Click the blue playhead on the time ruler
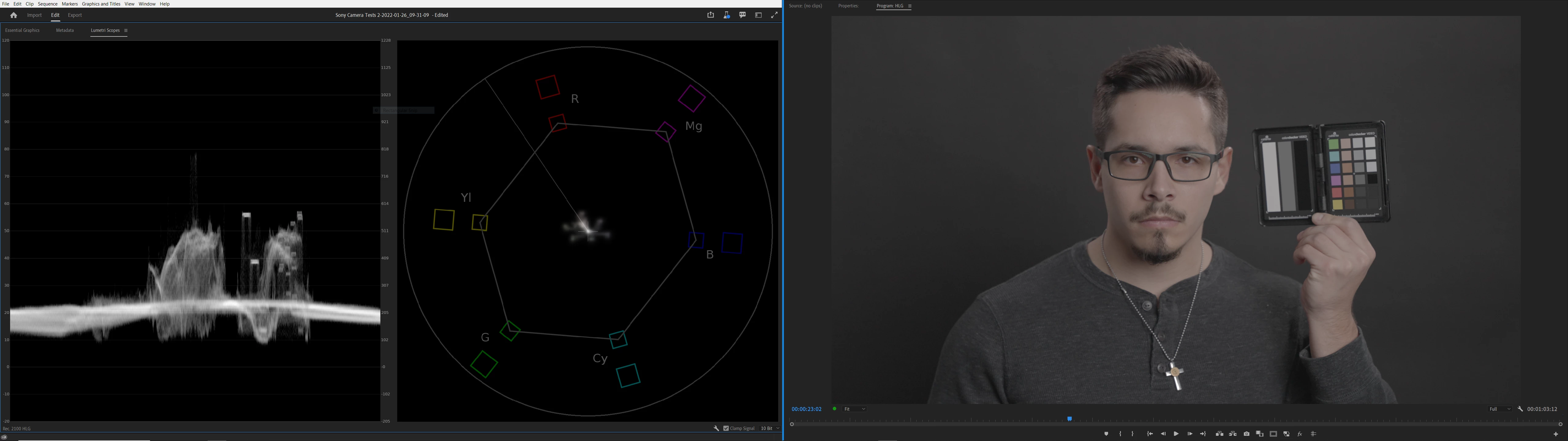1568x441 pixels. (1069, 419)
